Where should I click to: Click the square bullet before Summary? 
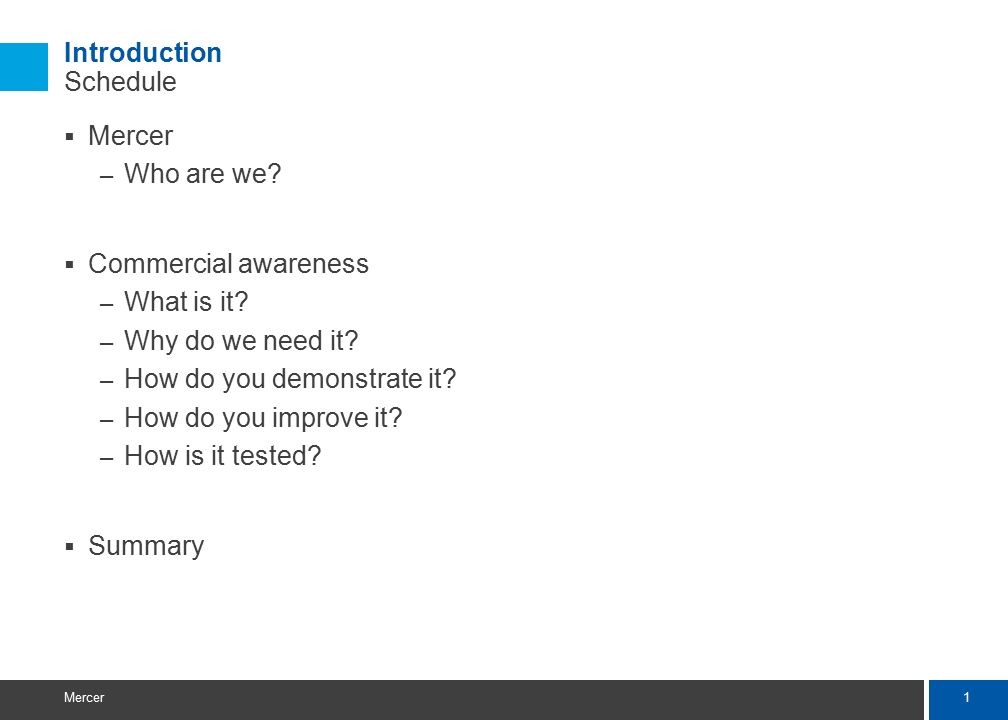[x=70, y=546]
